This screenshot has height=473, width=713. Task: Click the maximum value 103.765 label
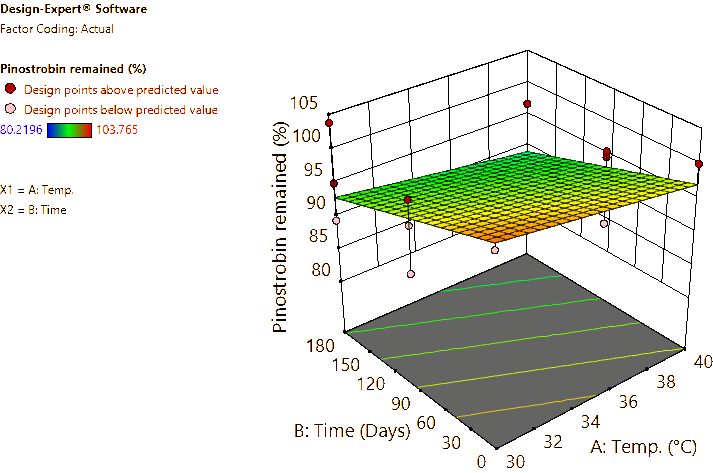click(x=116, y=130)
